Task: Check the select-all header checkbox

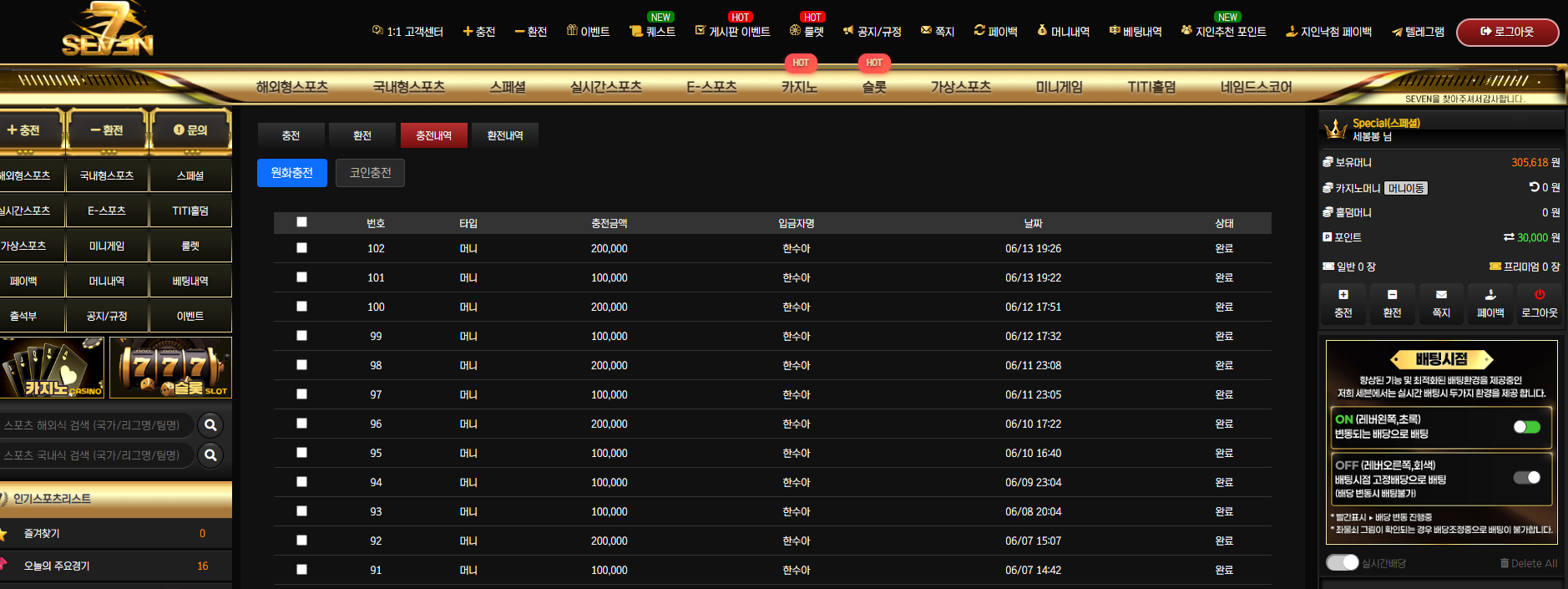Action: click(x=301, y=222)
